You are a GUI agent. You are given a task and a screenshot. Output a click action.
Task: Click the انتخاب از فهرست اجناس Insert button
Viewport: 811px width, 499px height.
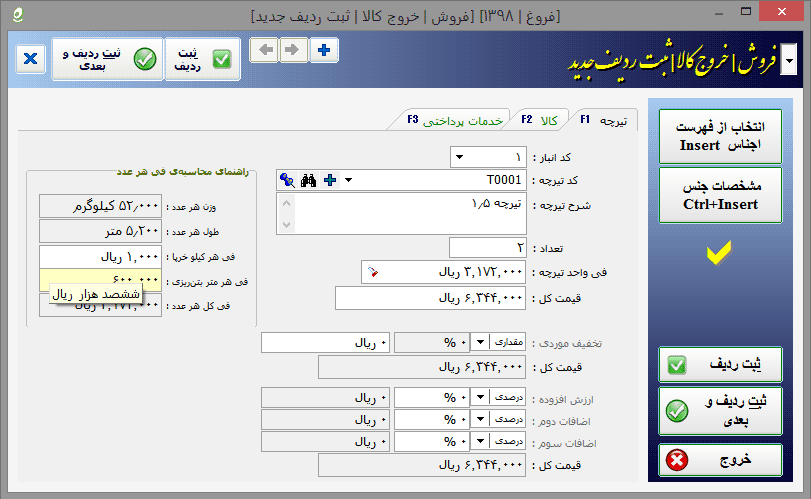721,138
